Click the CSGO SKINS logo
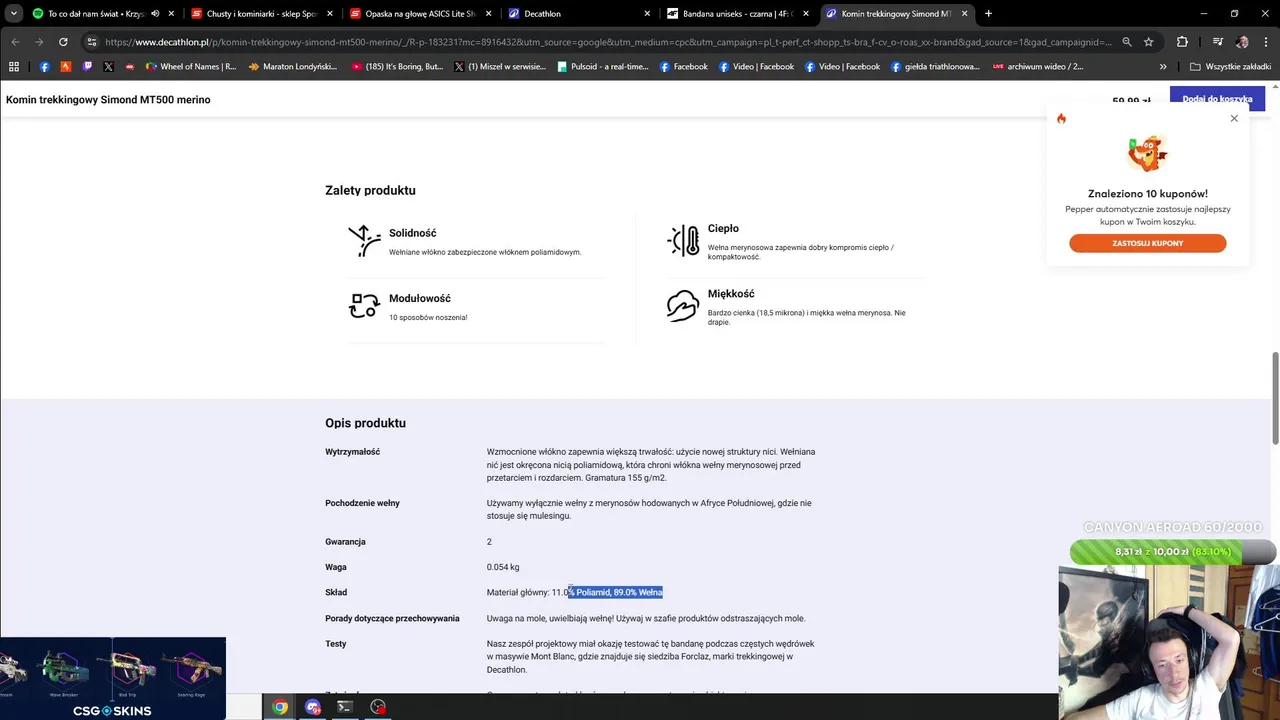Image resolution: width=1280 pixels, height=720 pixels. pyautogui.click(x=112, y=711)
